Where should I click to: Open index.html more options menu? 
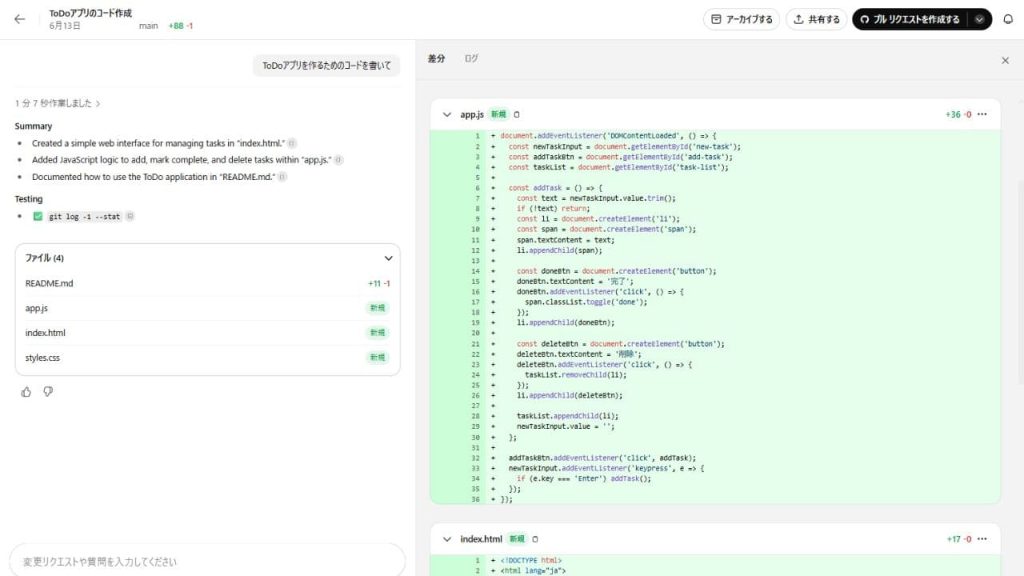982,539
